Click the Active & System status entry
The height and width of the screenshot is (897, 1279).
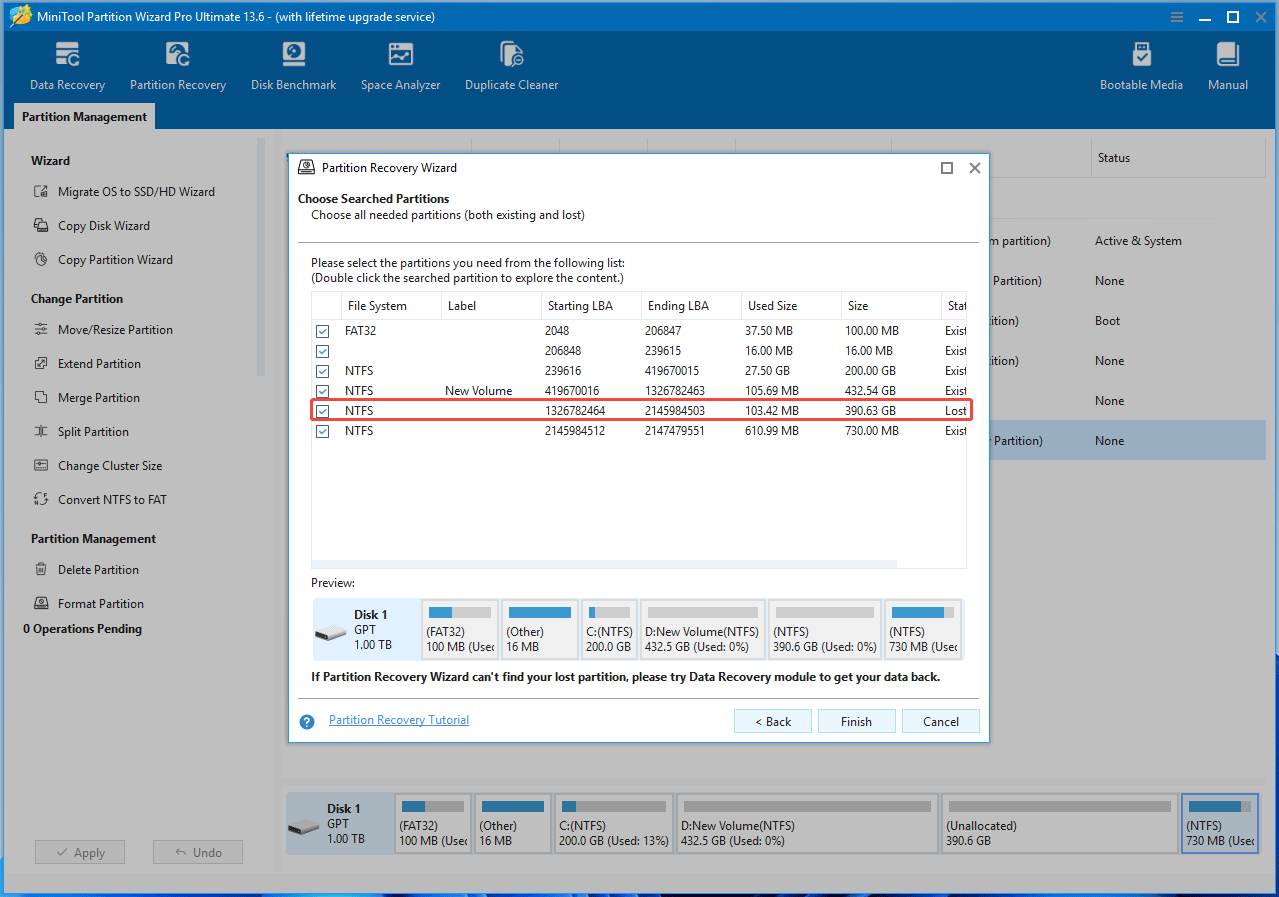point(1138,241)
